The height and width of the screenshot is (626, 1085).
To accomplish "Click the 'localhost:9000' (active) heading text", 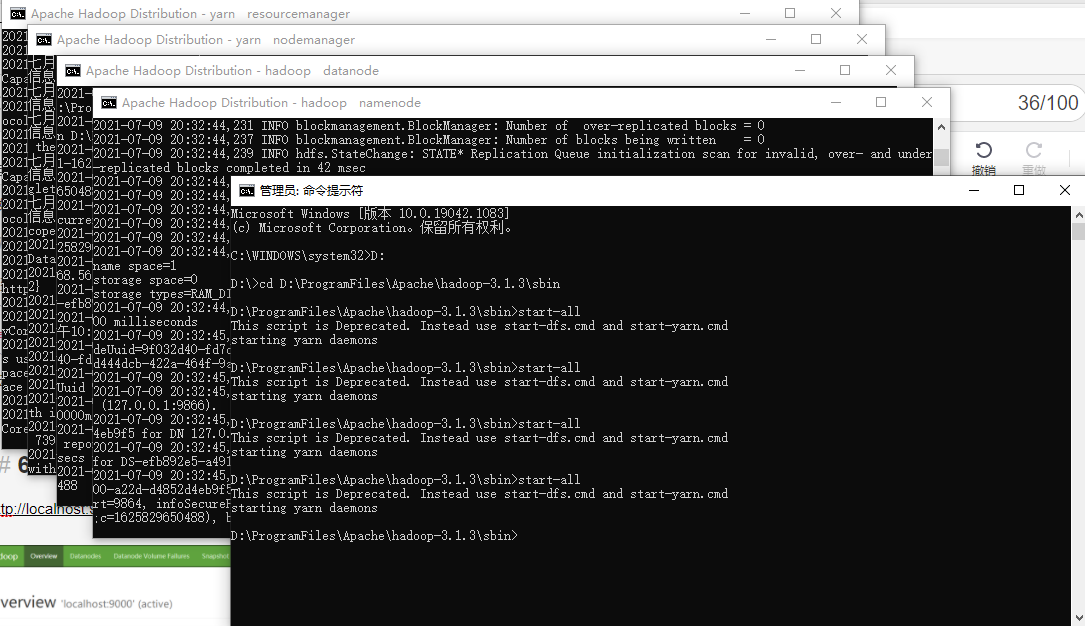I will [116, 604].
